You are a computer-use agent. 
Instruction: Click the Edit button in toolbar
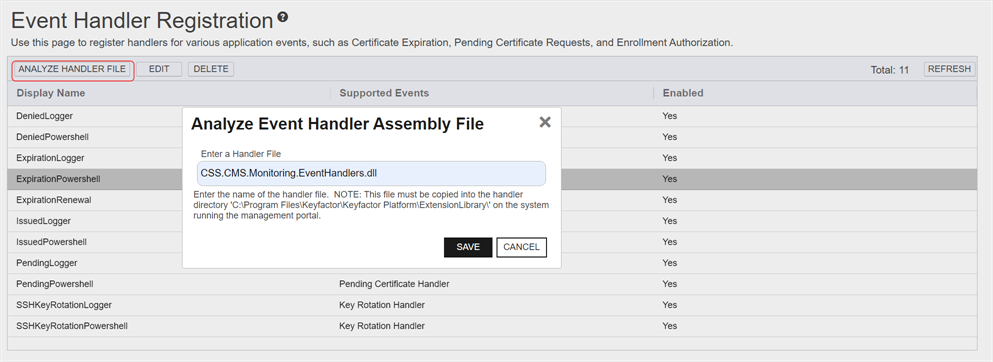(x=159, y=69)
